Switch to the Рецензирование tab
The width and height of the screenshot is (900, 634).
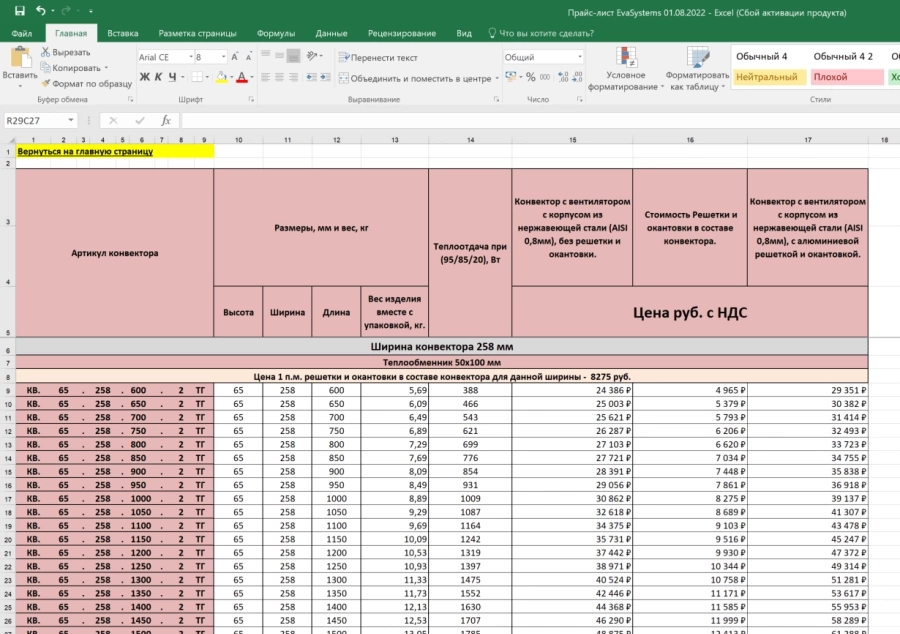(402, 33)
